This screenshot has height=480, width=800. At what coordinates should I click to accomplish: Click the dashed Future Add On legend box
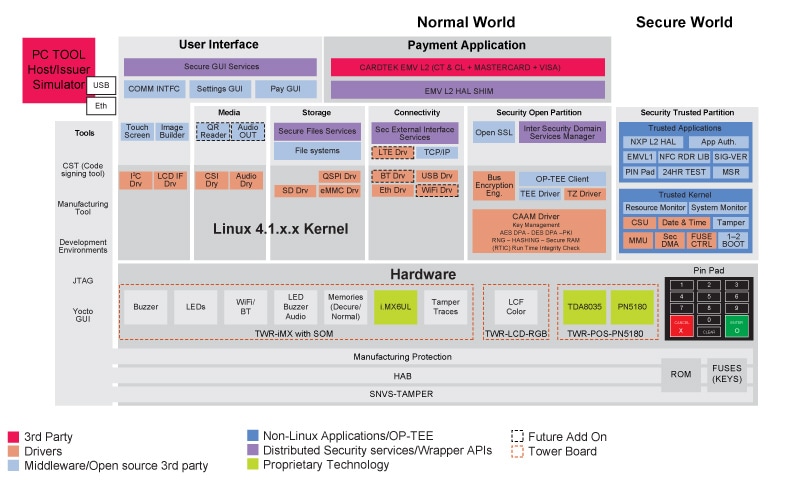pos(517,436)
